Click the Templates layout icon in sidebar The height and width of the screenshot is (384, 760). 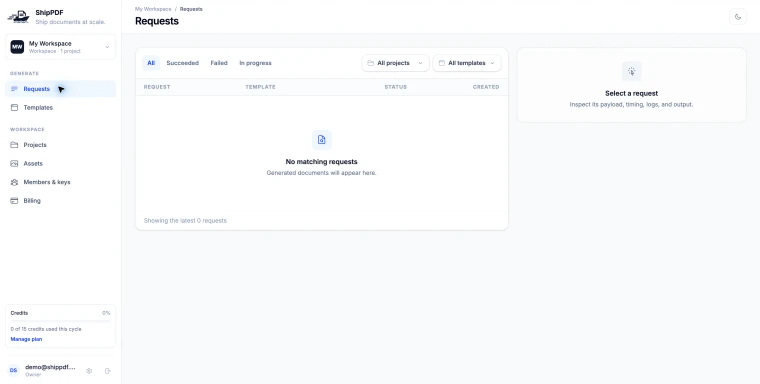point(14,108)
